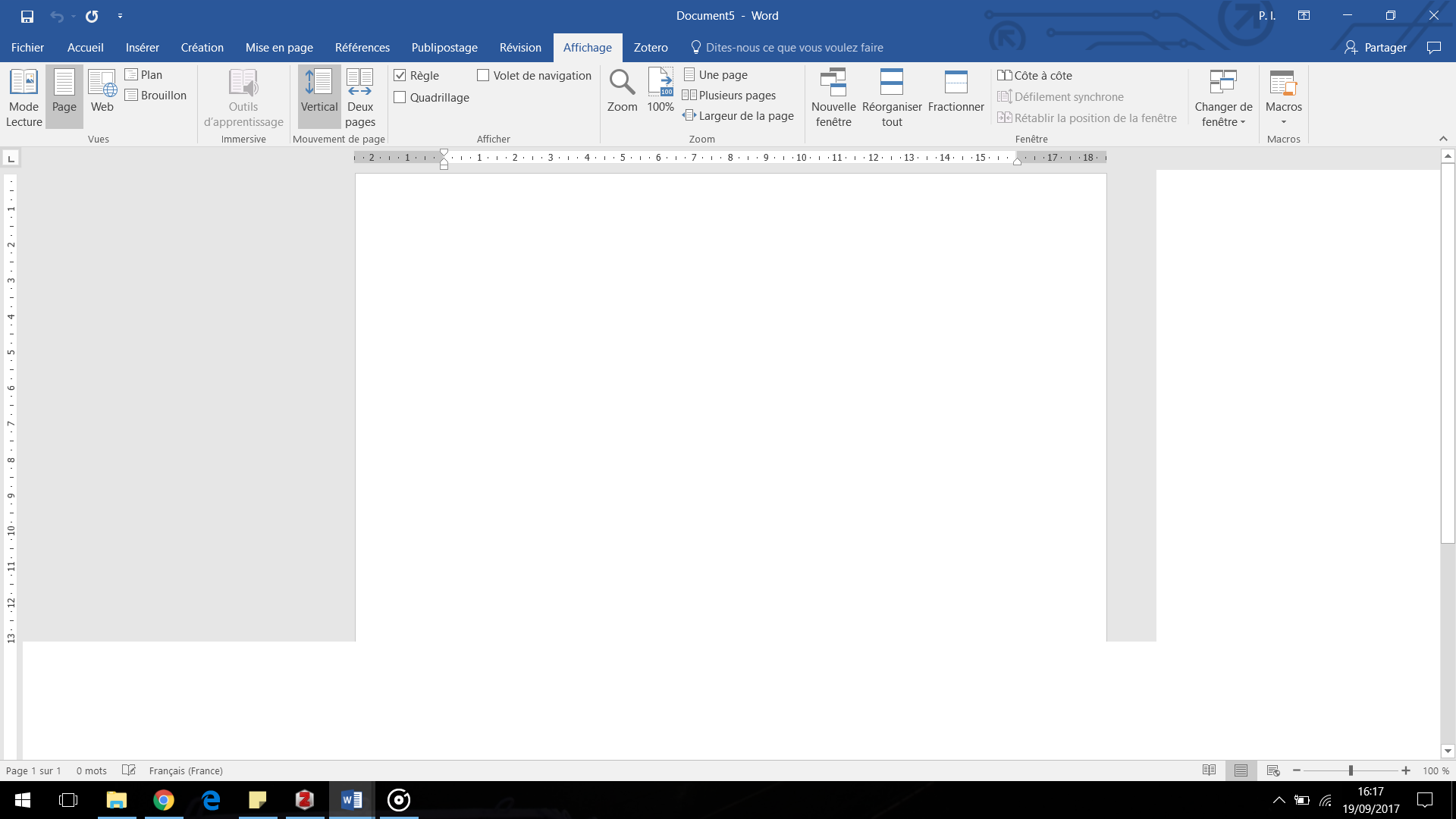Set zoom to 100% button
The image size is (1456, 819).
point(661,91)
